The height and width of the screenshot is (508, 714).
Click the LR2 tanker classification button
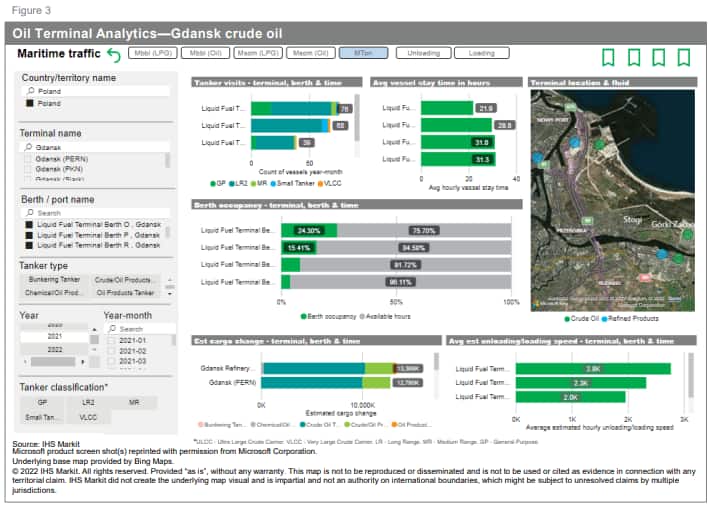89,401
